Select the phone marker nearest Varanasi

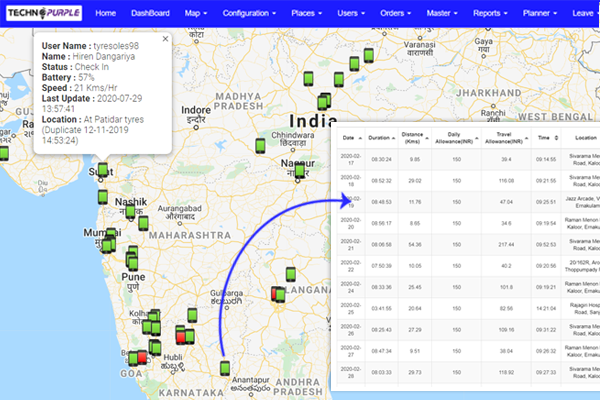pyautogui.click(x=369, y=55)
